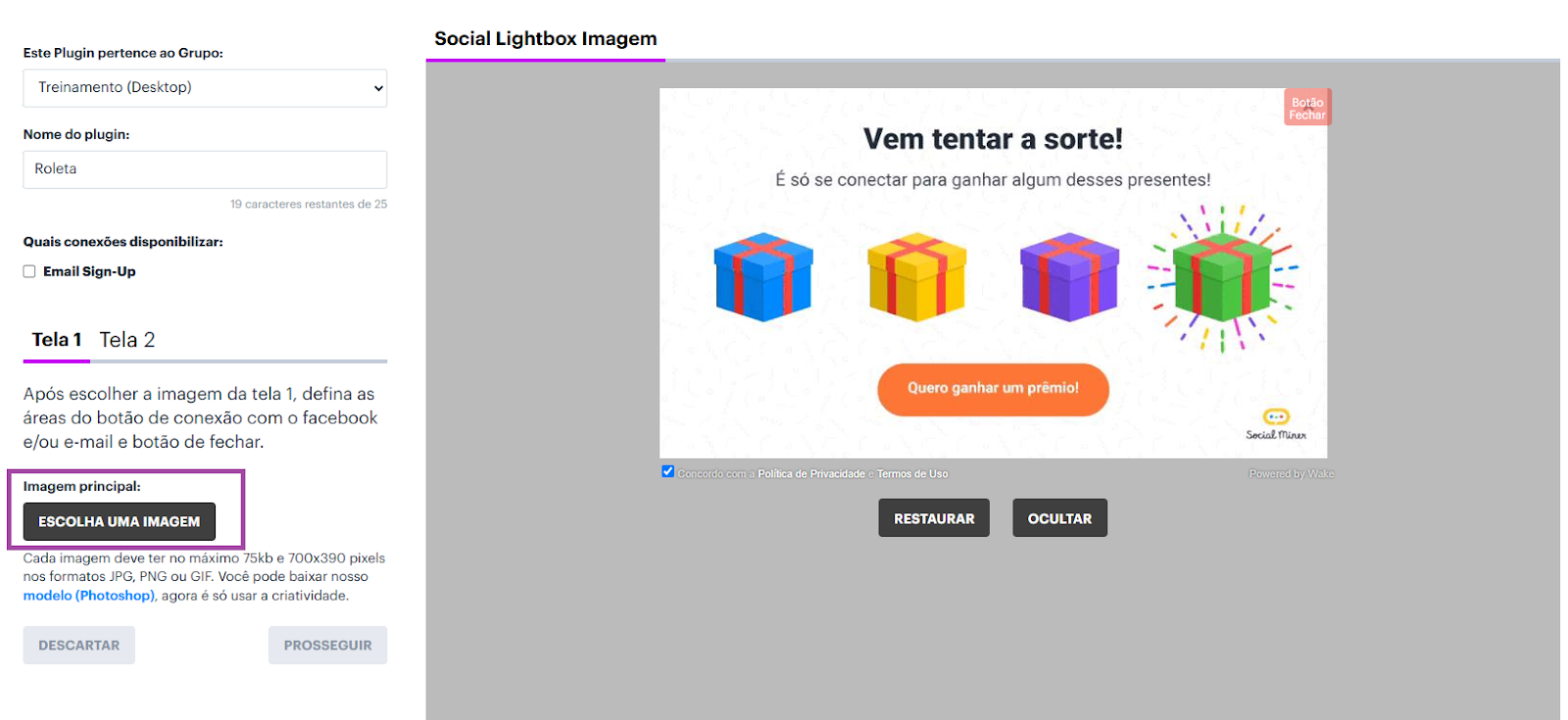Viewport: 1568px width, 720px height.
Task: Click the Restaurar button
Action: pos(934,518)
